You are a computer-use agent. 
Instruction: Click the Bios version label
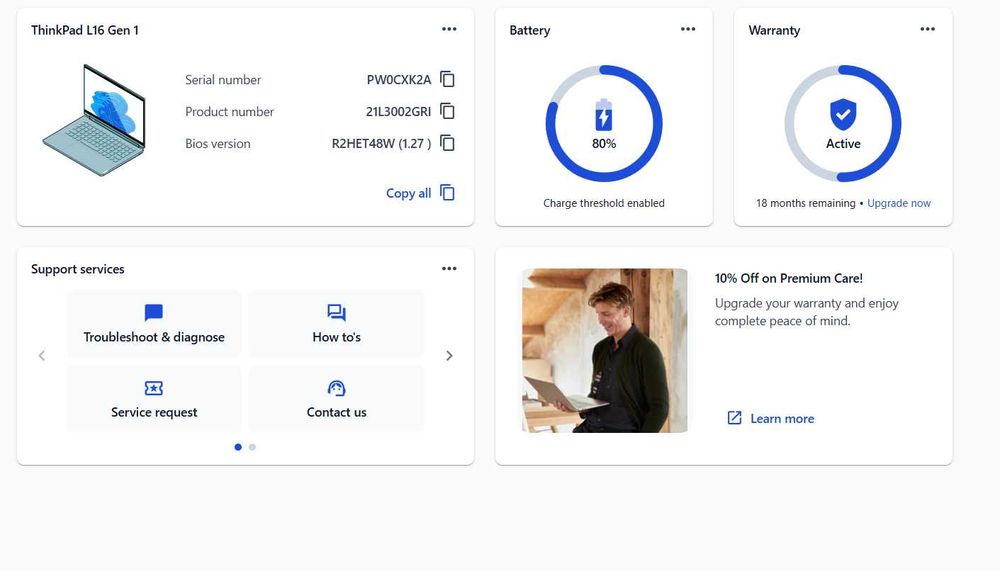pos(217,144)
